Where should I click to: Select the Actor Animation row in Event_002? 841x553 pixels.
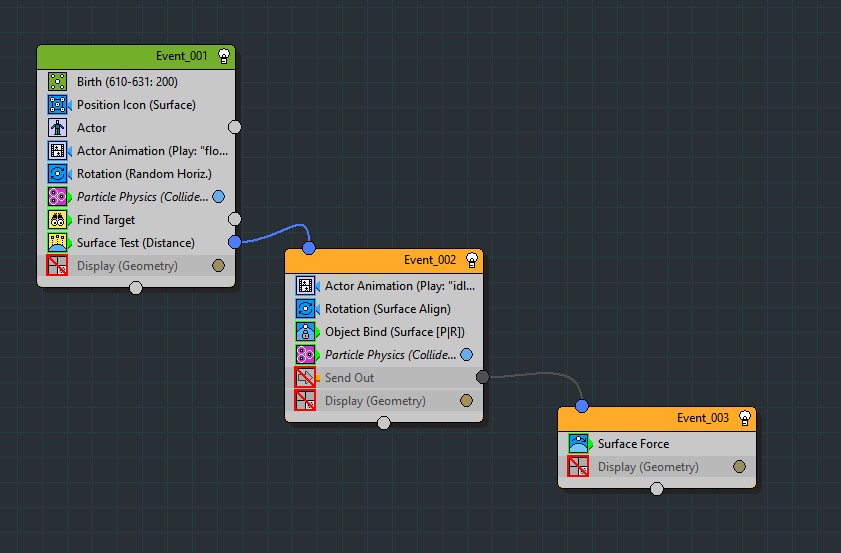[x=398, y=286]
